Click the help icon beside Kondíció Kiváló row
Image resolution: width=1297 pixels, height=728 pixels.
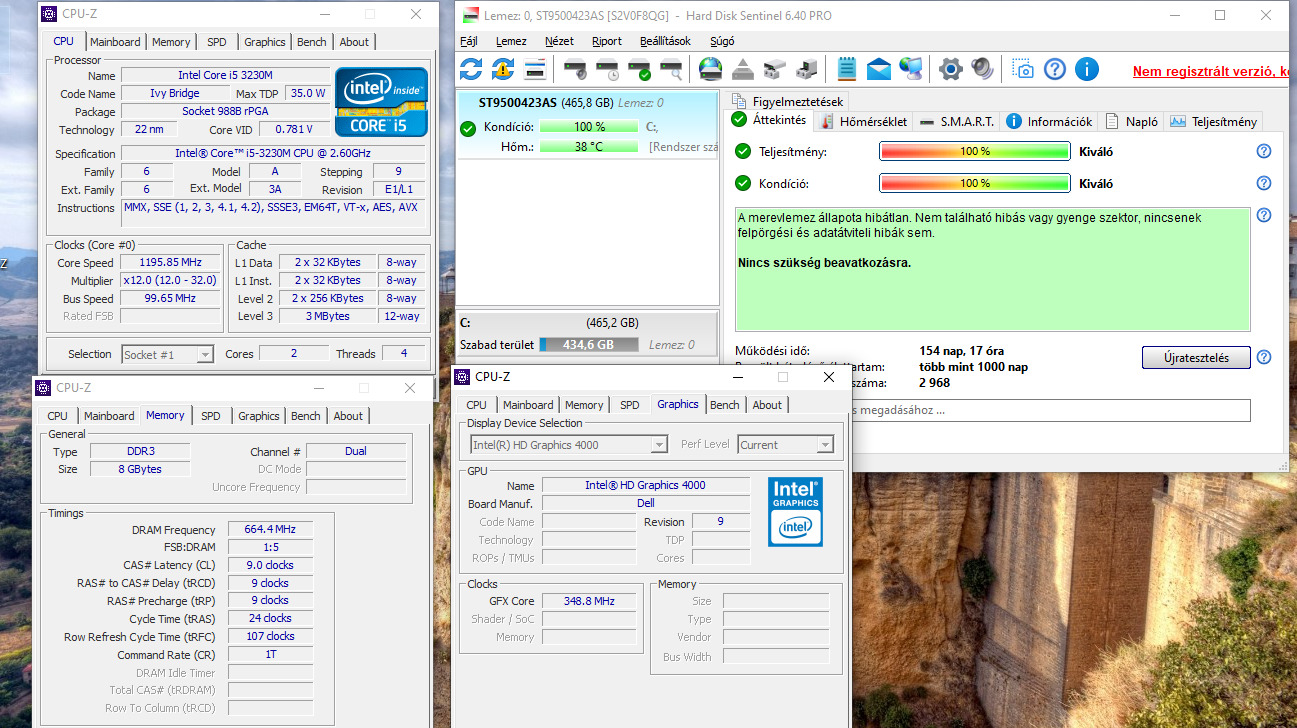pyautogui.click(x=1264, y=183)
